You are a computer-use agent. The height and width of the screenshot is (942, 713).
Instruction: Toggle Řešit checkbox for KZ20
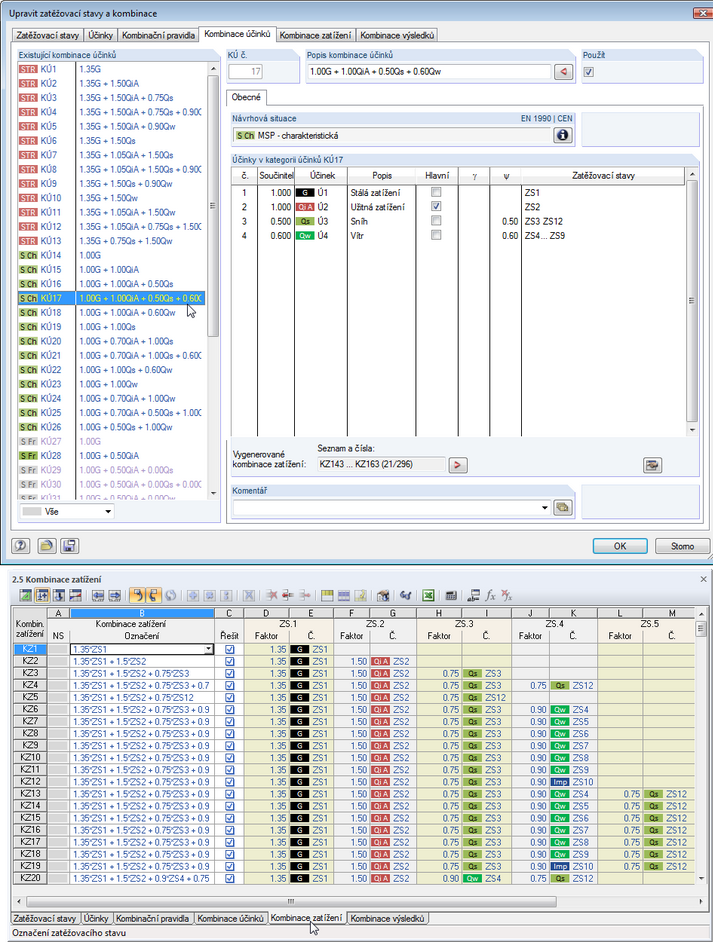[x=229, y=878]
